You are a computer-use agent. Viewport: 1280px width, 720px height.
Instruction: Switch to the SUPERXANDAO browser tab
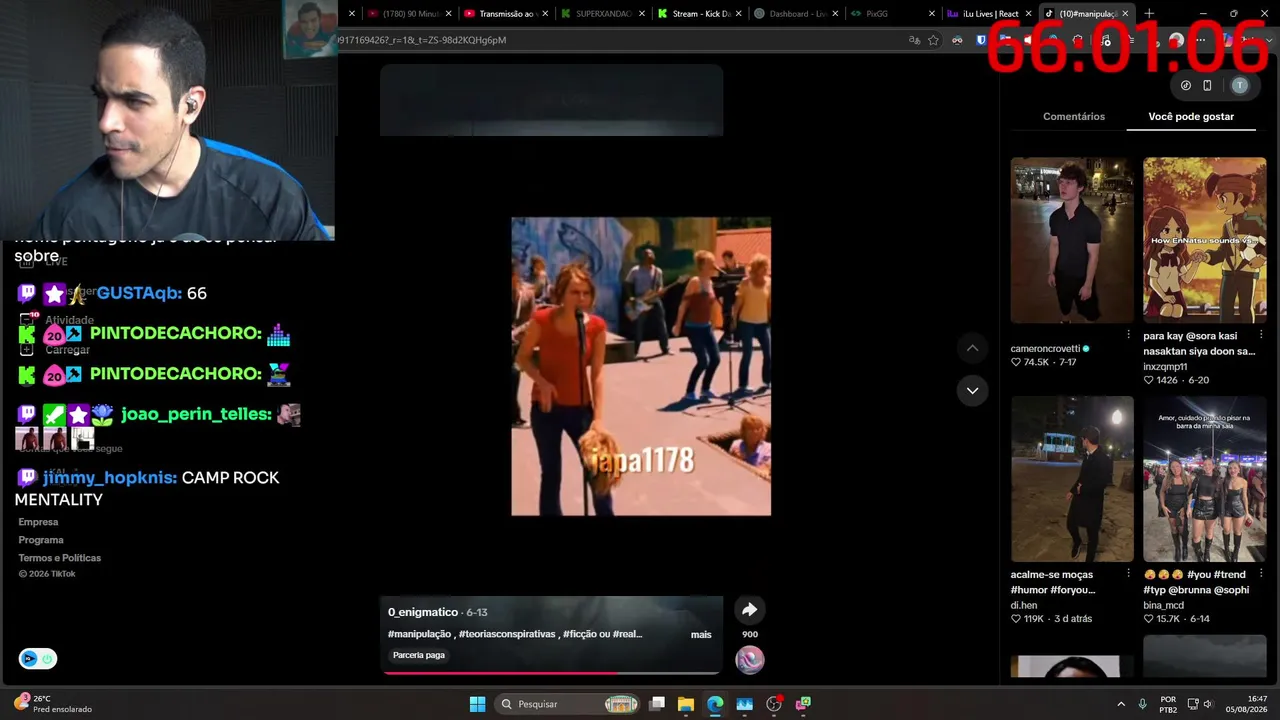[602, 14]
